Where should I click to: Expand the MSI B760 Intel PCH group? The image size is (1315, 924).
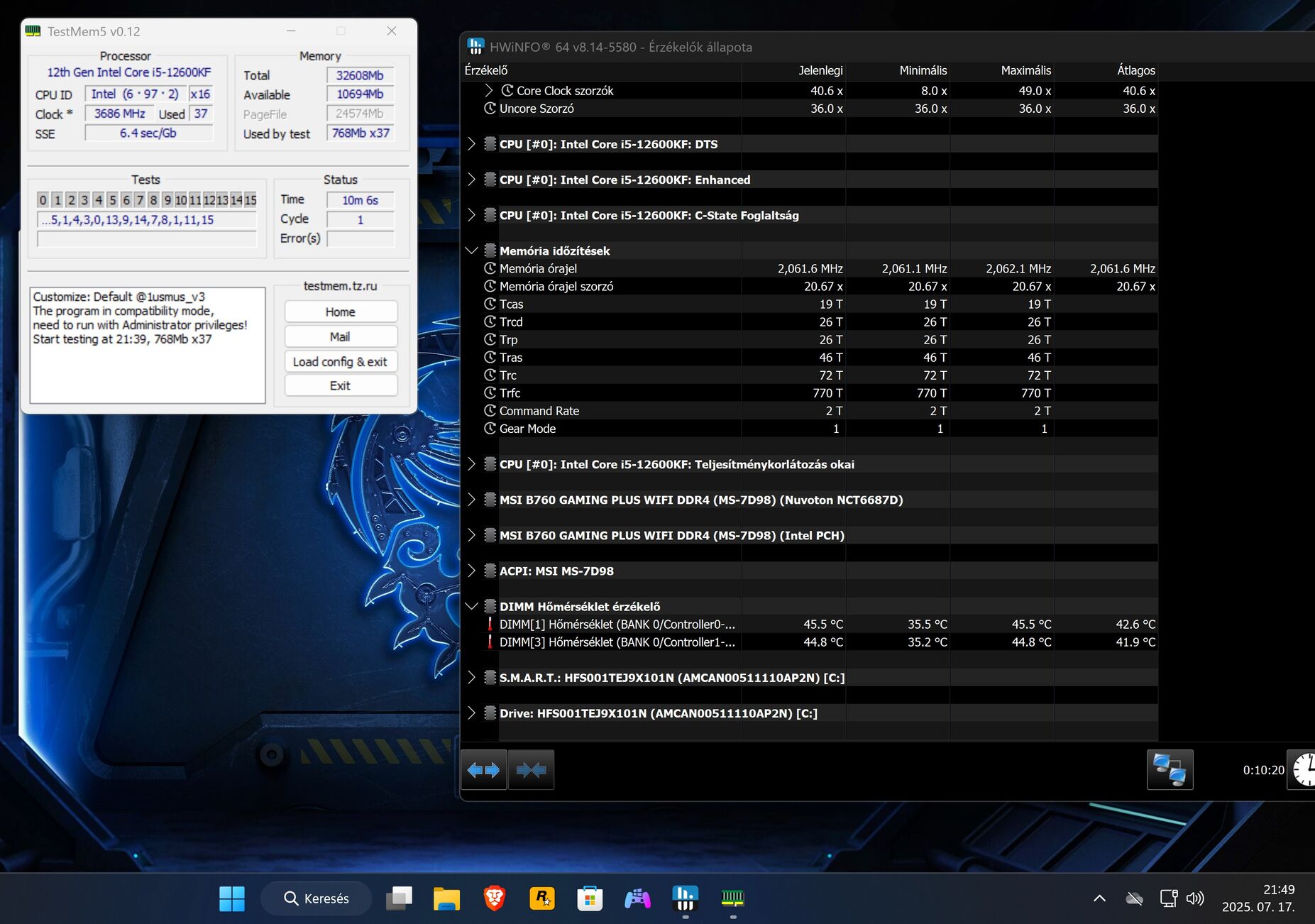(x=471, y=535)
